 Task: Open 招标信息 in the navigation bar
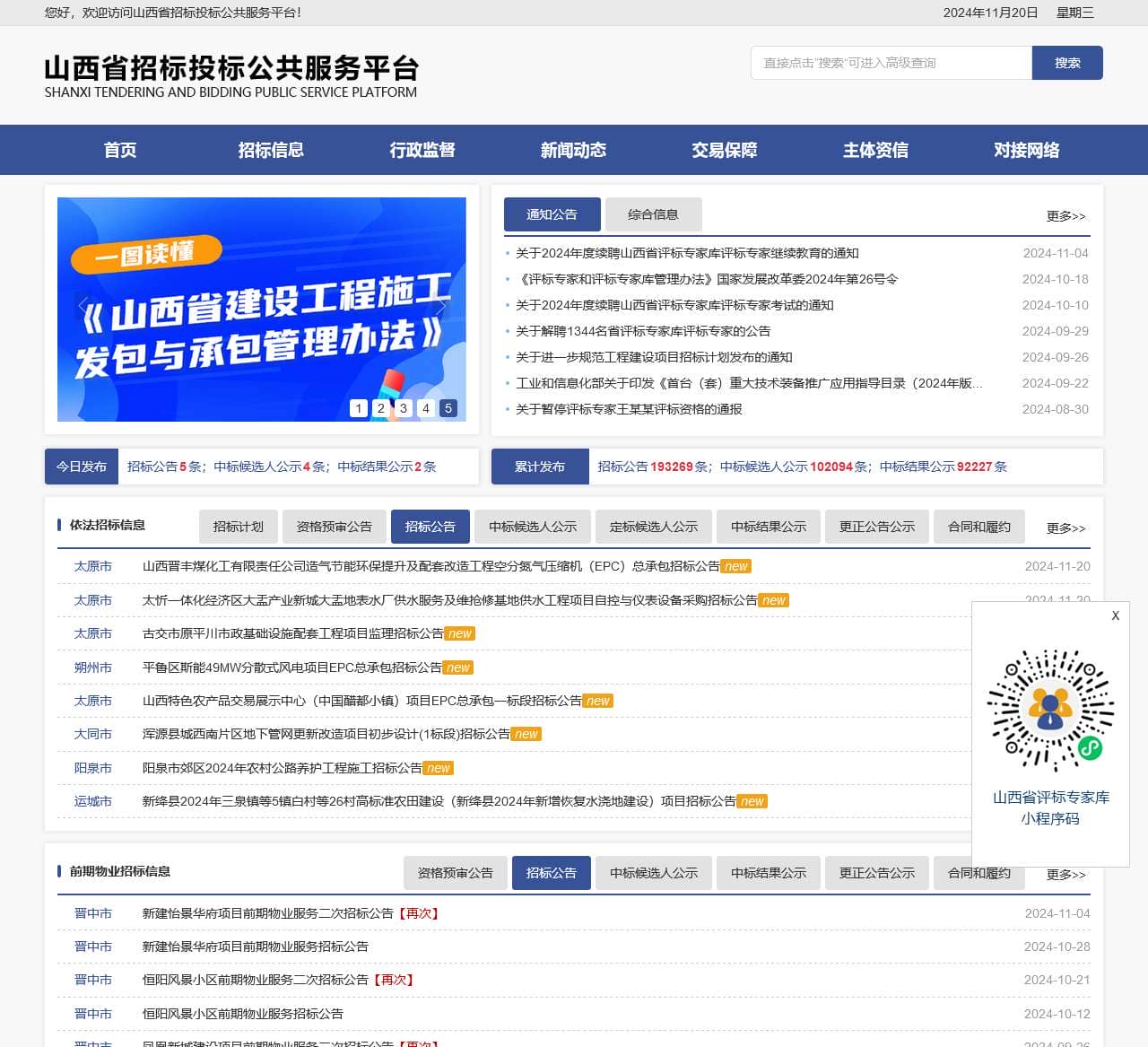click(271, 150)
